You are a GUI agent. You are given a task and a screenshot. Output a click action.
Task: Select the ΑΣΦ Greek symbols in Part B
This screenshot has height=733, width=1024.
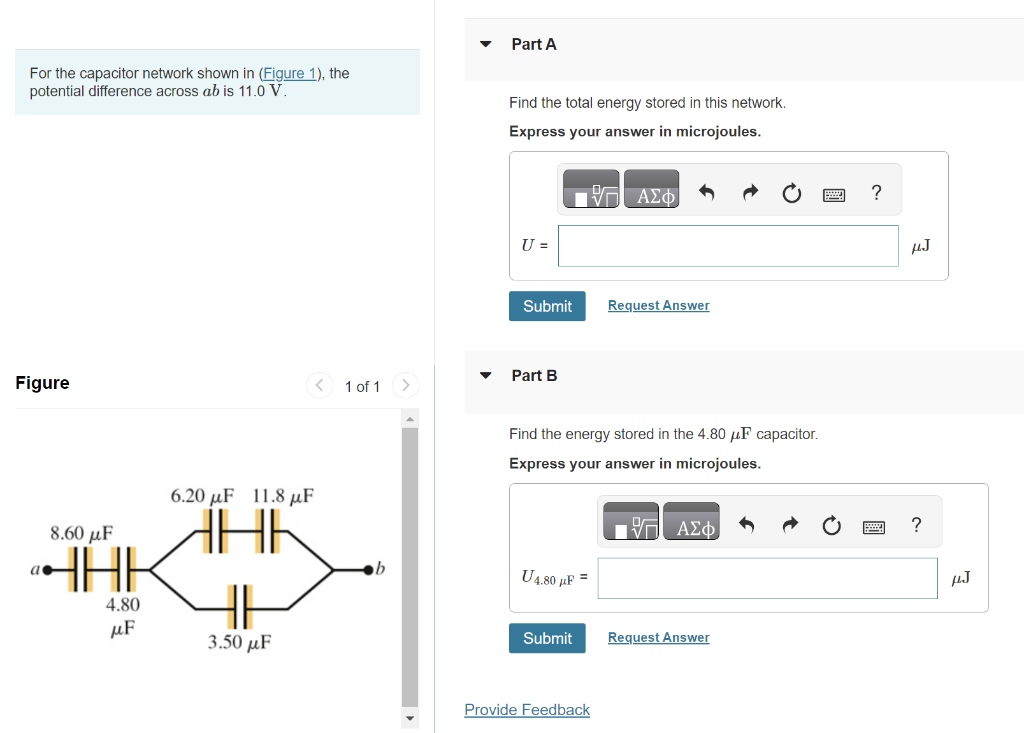pos(691,521)
